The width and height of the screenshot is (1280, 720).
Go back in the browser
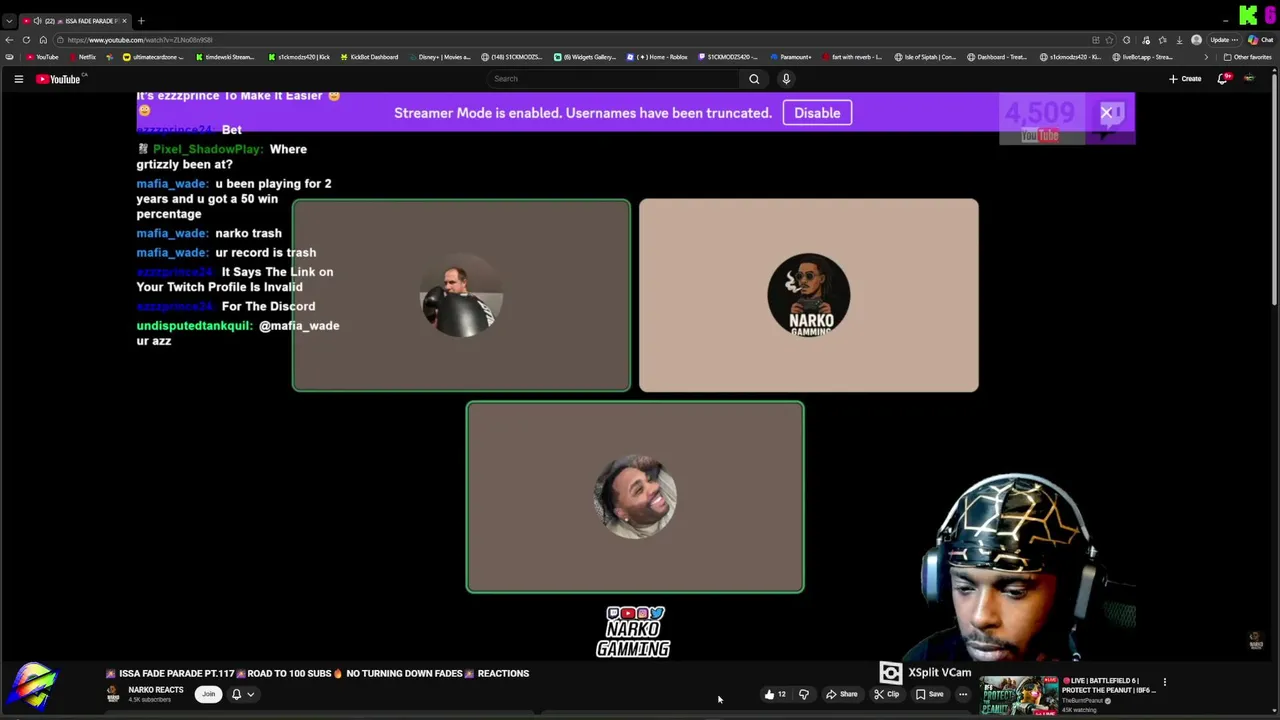pyautogui.click(x=9, y=40)
